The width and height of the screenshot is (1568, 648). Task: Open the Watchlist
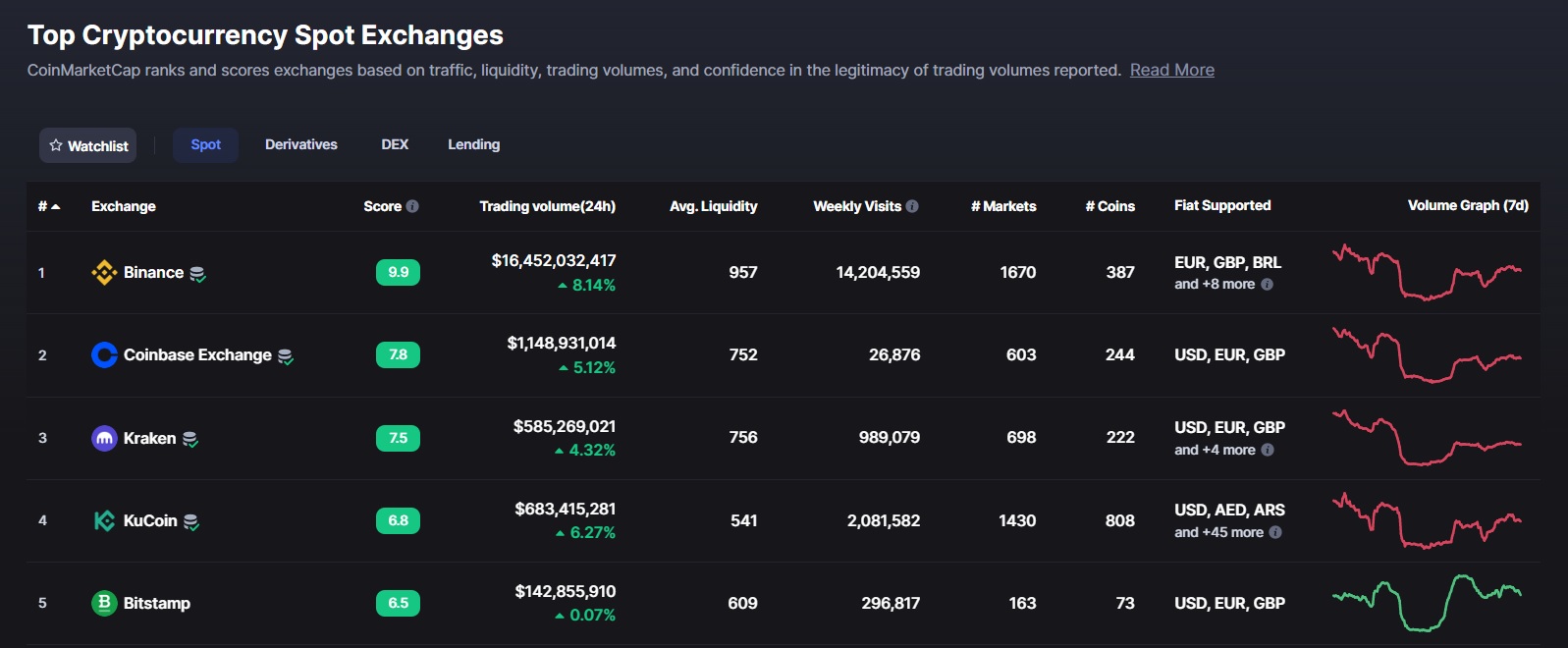pyautogui.click(x=88, y=145)
